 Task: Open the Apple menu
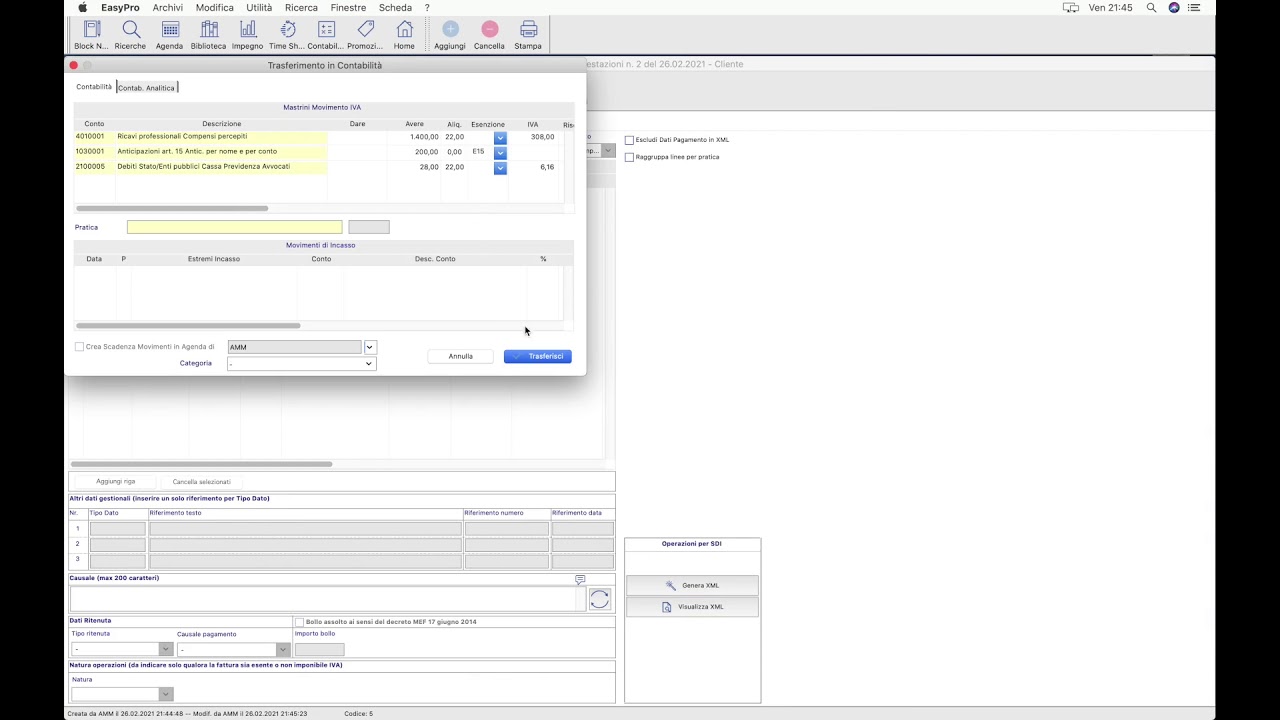click(82, 7)
